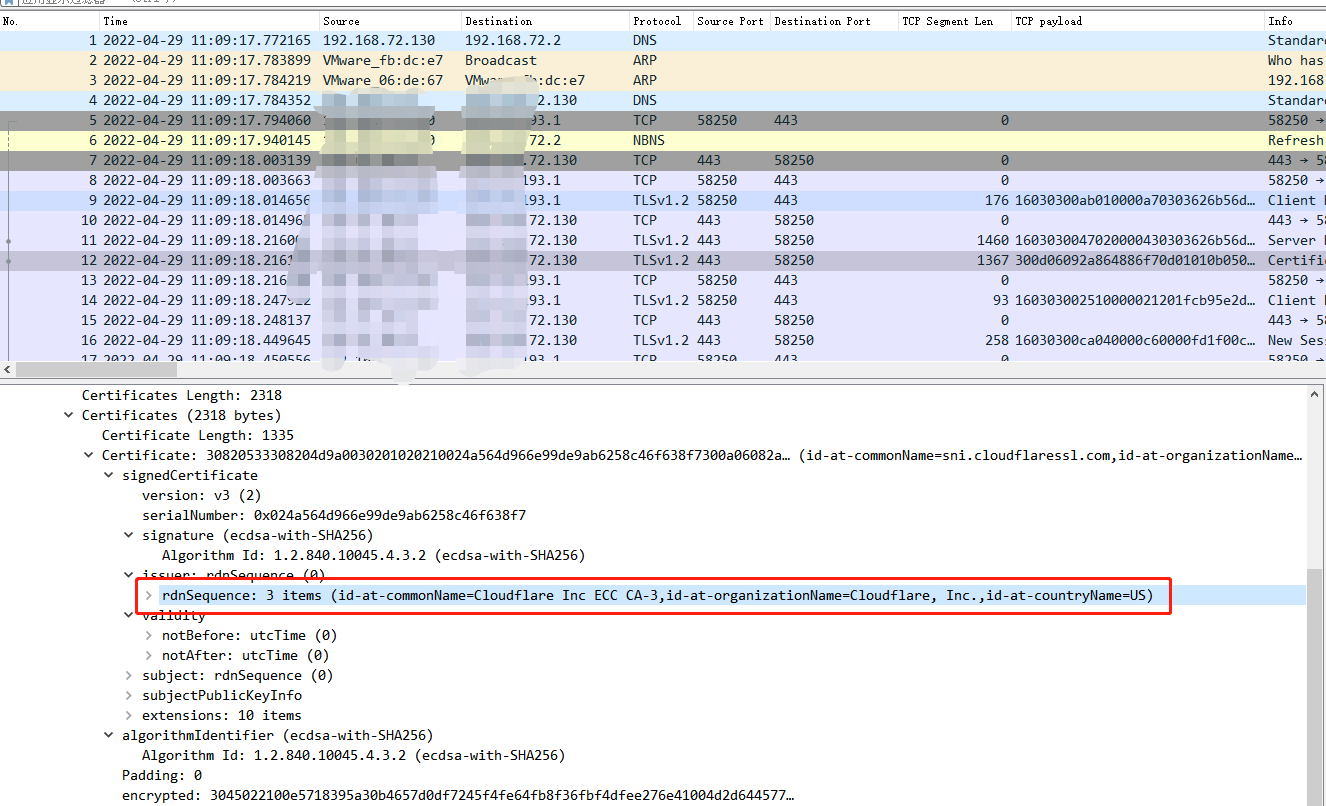Expand the rdnSequence: 3 items node

pos(149,596)
